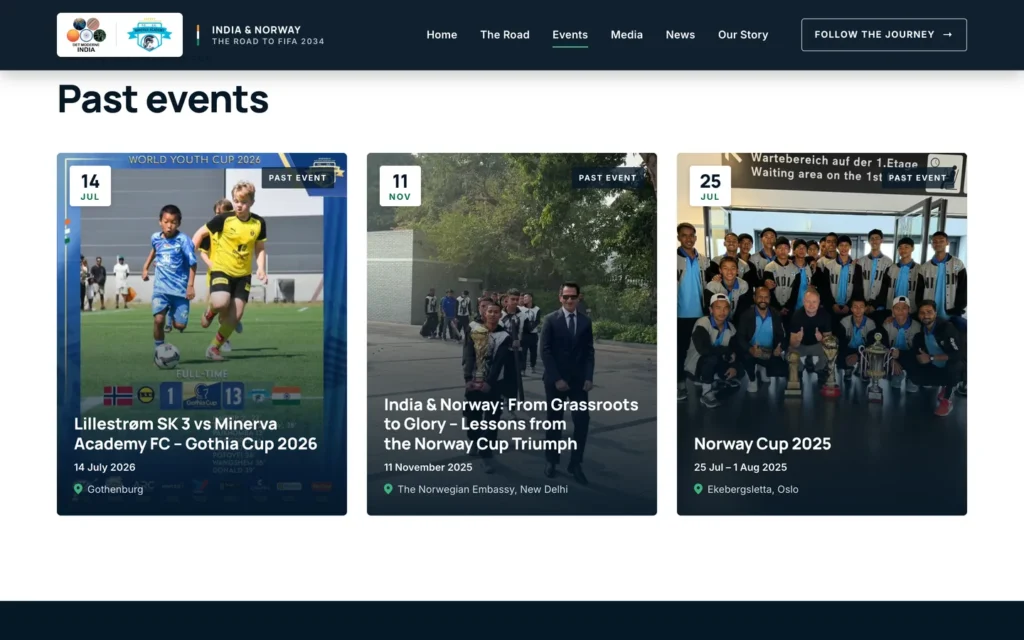Click The Norwegian Embassy, New Delhi text

click(x=483, y=489)
